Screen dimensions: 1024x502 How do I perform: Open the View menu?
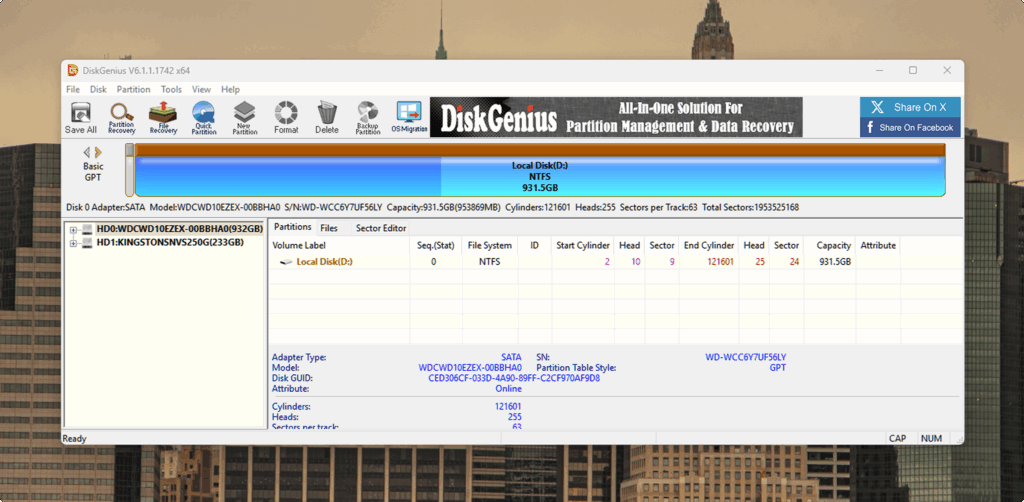201,89
